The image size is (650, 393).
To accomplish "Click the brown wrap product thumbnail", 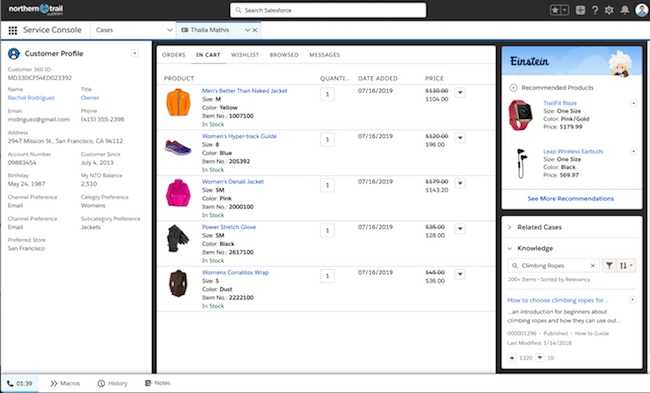I will (178, 284).
